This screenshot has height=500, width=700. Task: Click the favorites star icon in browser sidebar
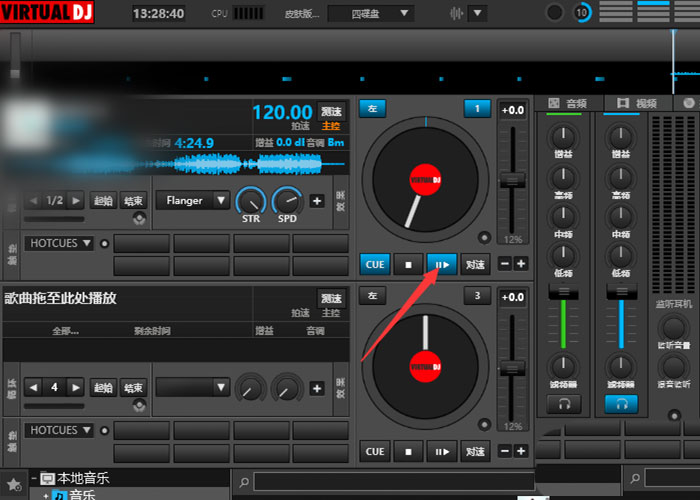click(x=14, y=484)
